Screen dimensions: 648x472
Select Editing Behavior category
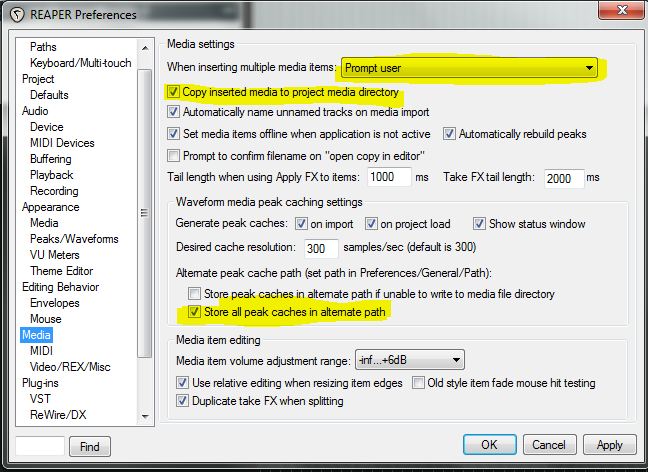(60, 287)
